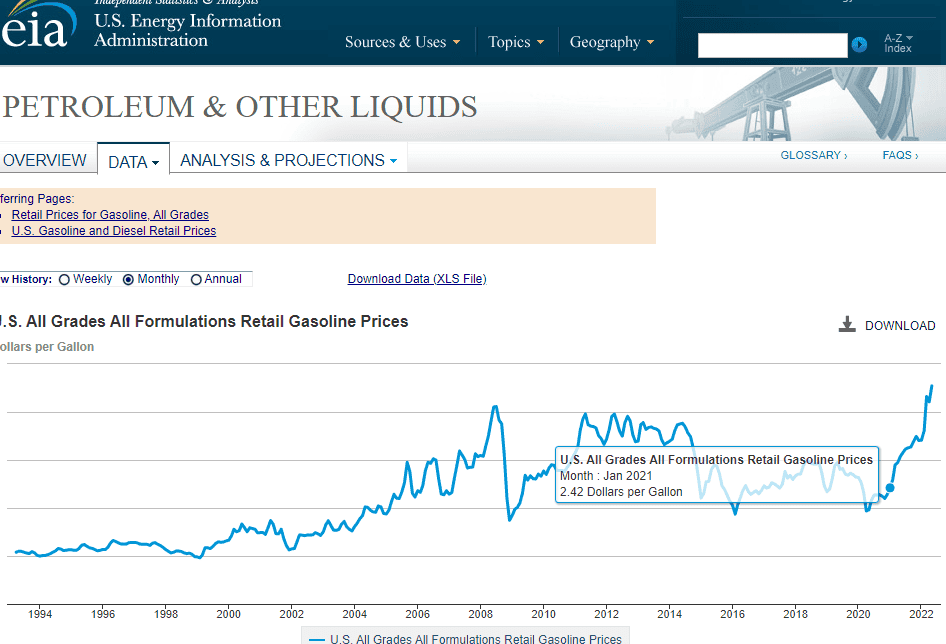Click the 2000 x-axis label
The width and height of the screenshot is (946, 644).
[x=229, y=614]
